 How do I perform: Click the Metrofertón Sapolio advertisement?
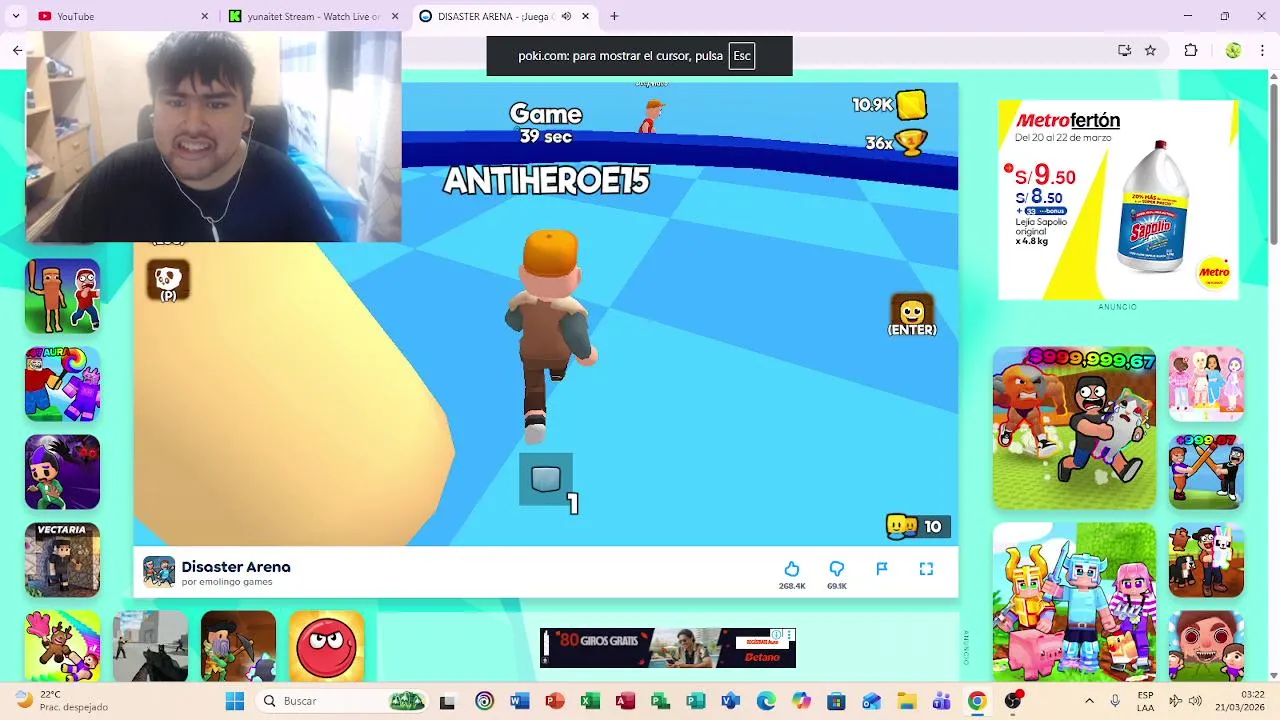click(x=1118, y=200)
